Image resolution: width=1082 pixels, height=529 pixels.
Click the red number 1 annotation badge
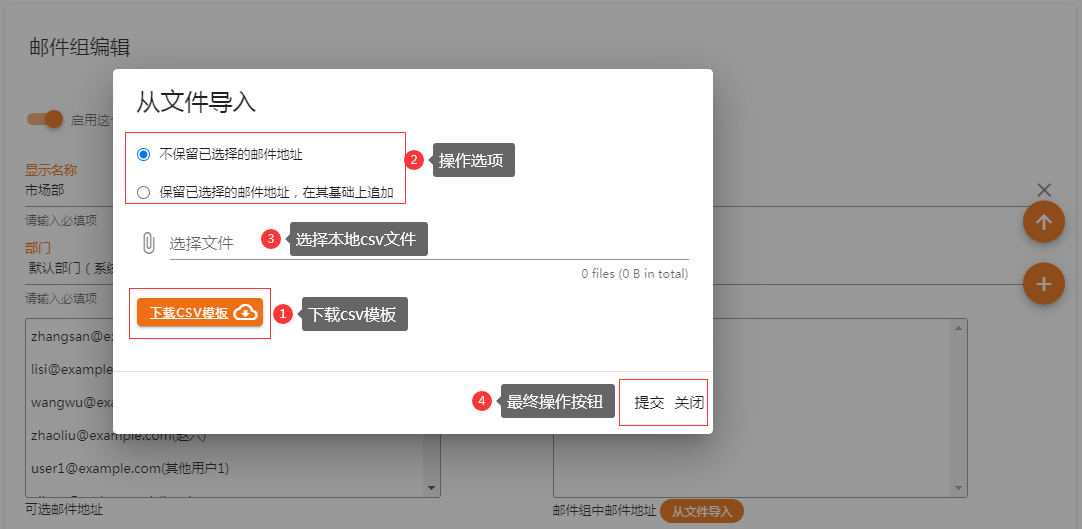pos(283,314)
